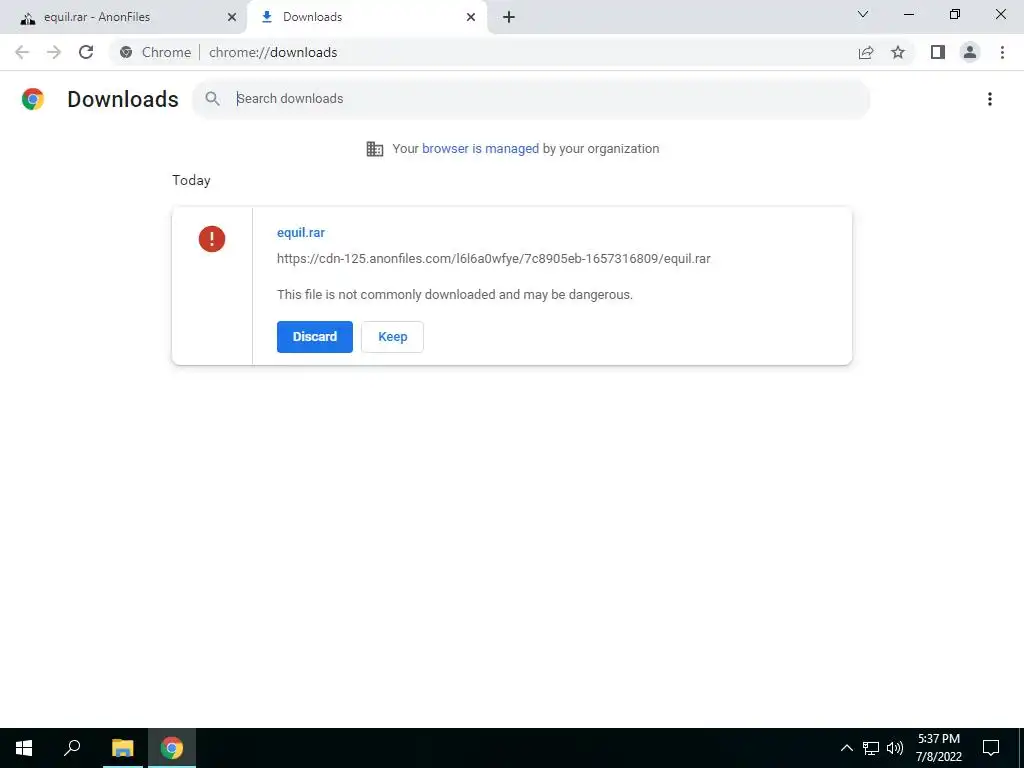Open the Action Center notifications icon
The width and height of the screenshot is (1024, 768).
coord(991,748)
